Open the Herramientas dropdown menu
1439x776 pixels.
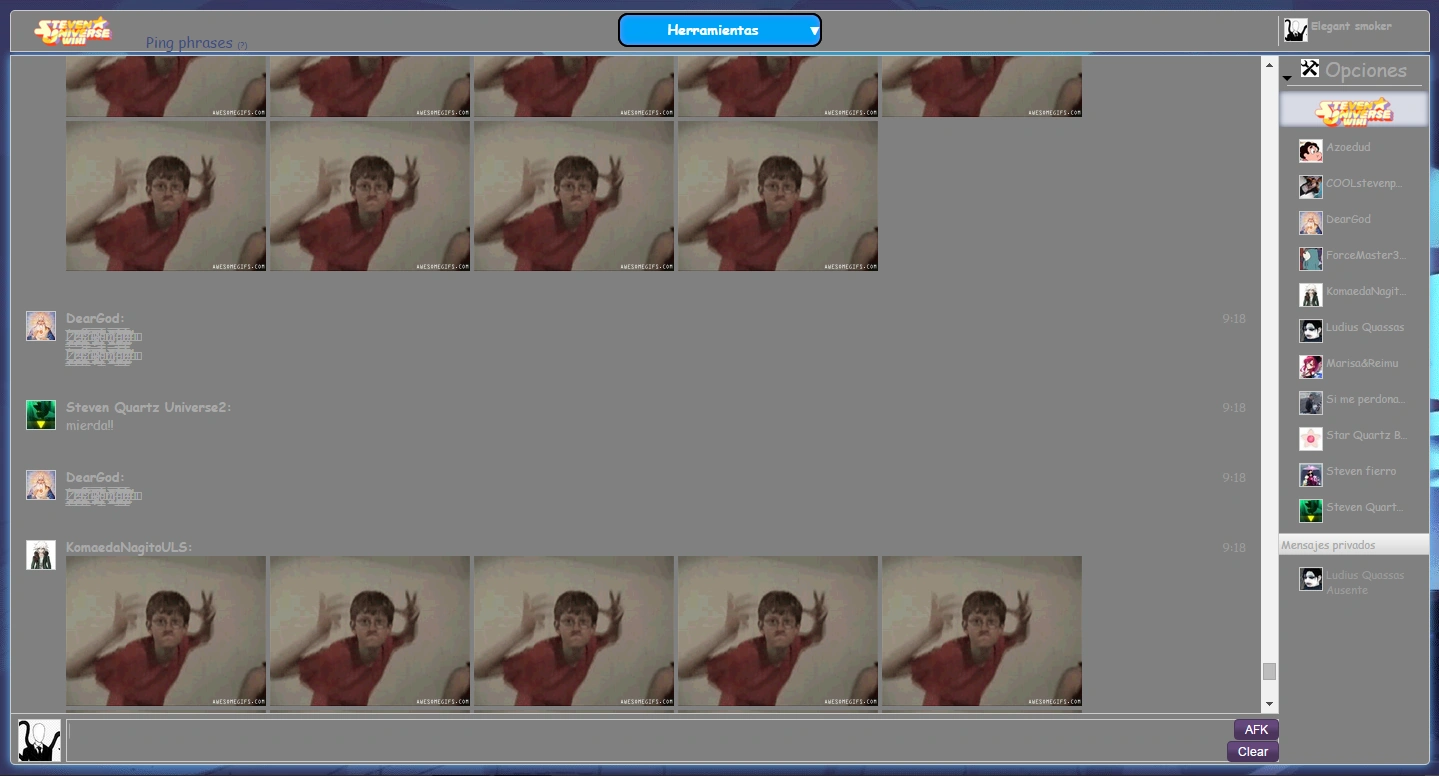point(719,30)
